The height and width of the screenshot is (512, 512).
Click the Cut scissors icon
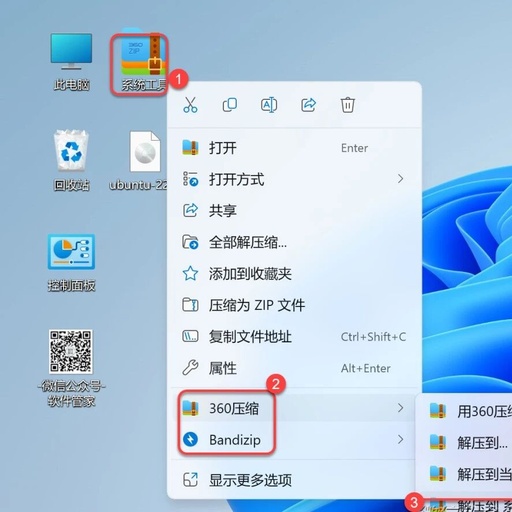pos(190,105)
